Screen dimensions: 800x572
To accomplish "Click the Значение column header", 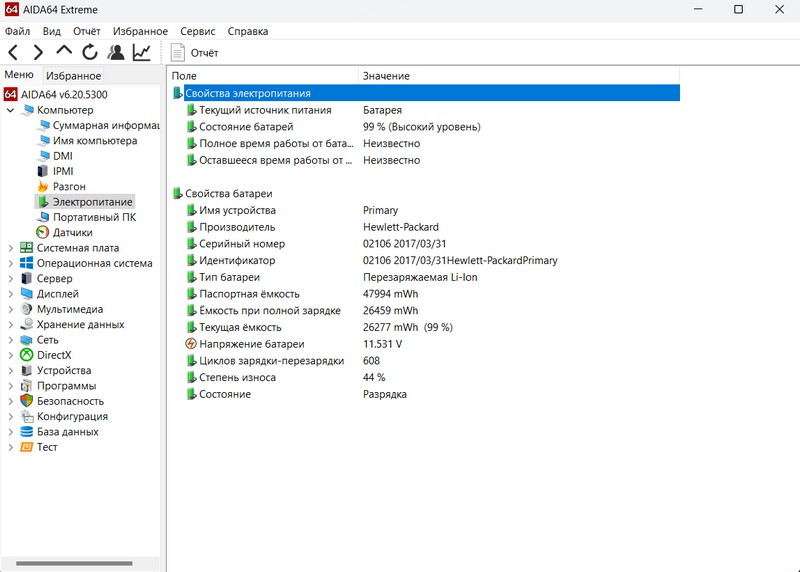I will coord(386,76).
